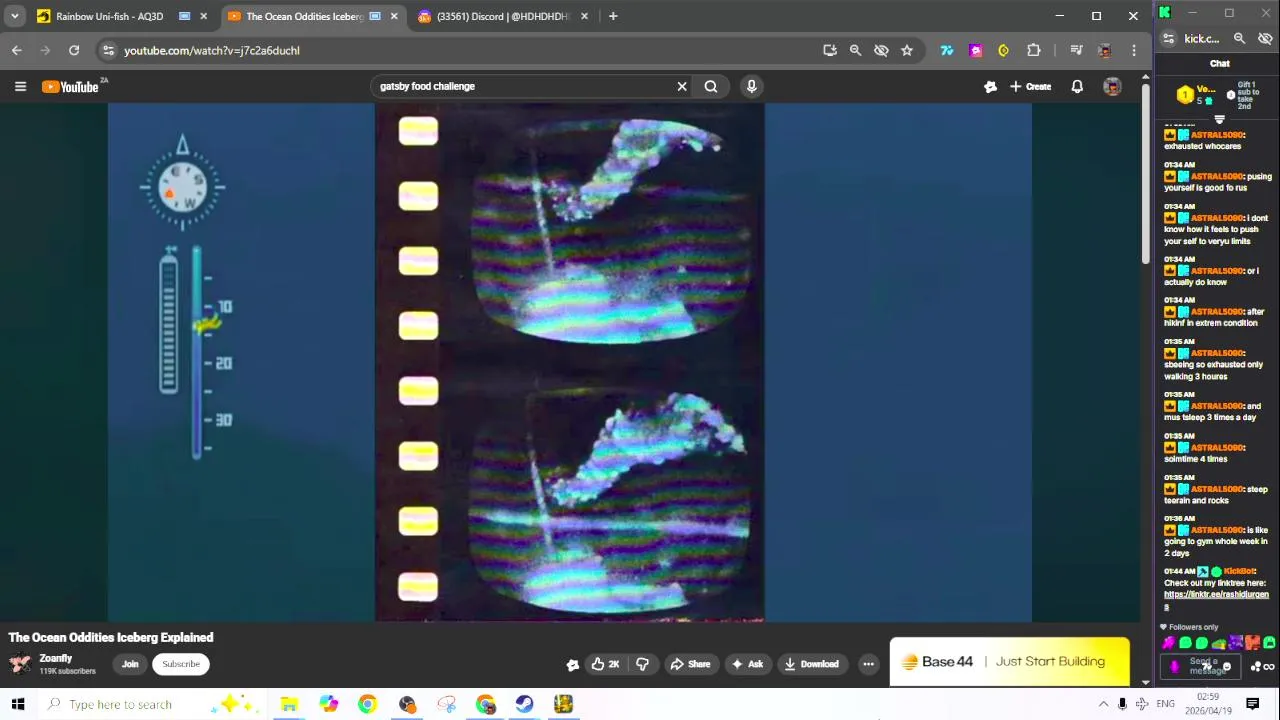
Task: Click the video player frame
Action: (570, 362)
